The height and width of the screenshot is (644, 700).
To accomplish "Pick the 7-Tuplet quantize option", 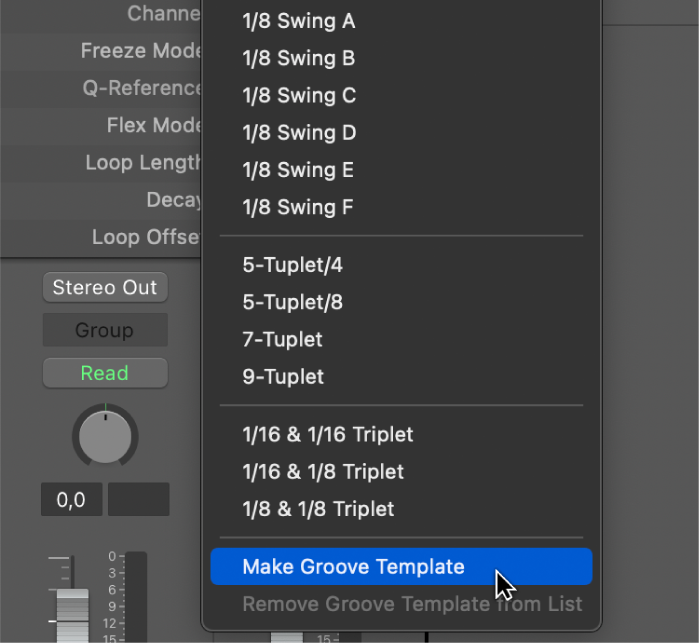I will [283, 339].
